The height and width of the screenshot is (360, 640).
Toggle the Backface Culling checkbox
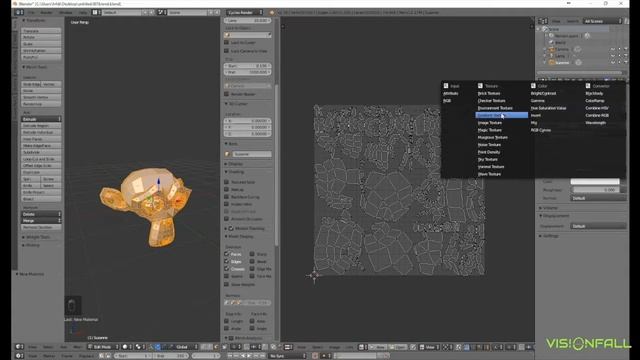tap(227, 197)
